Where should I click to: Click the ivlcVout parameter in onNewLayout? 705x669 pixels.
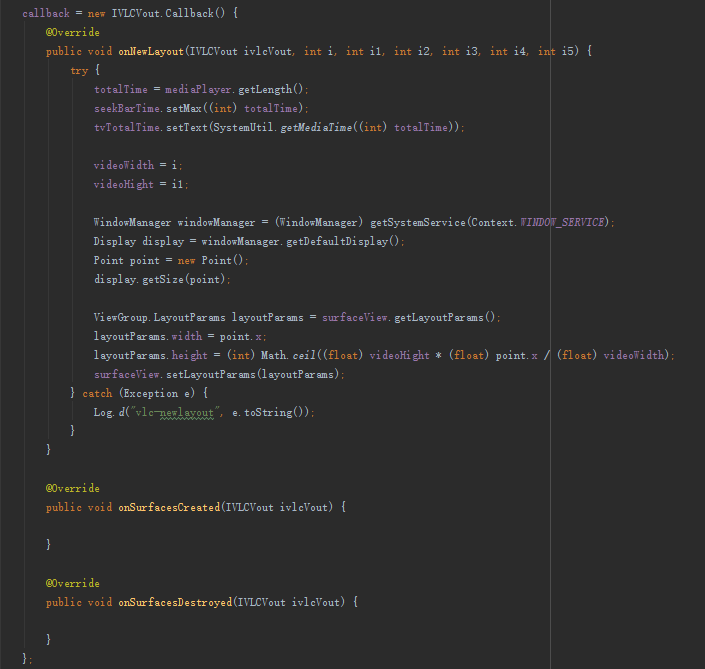coord(268,52)
